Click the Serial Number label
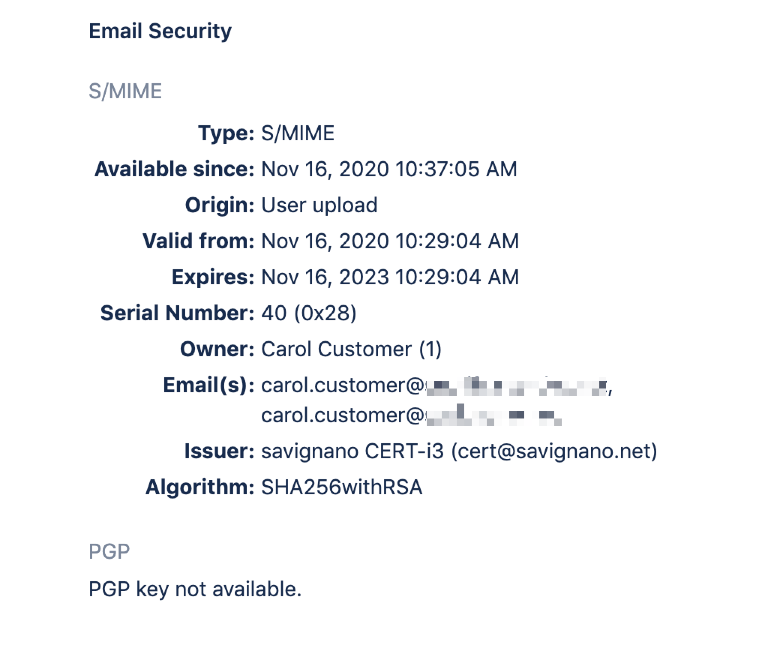 click(177, 313)
